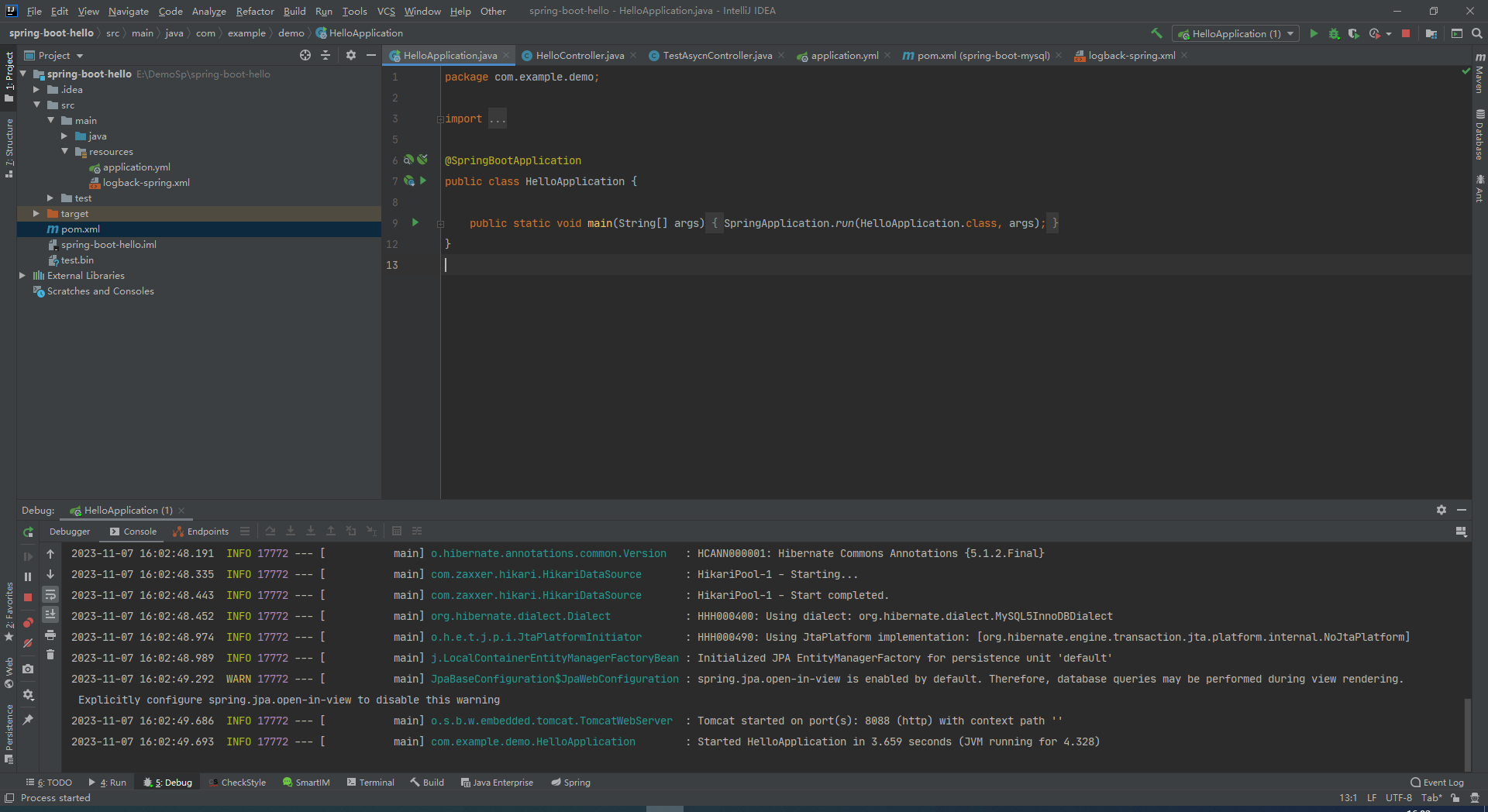Toggle Mute Breakpoints in debug sidebar
Image resolution: width=1488 pixels, height=812 pixels.
click(28, 643)
